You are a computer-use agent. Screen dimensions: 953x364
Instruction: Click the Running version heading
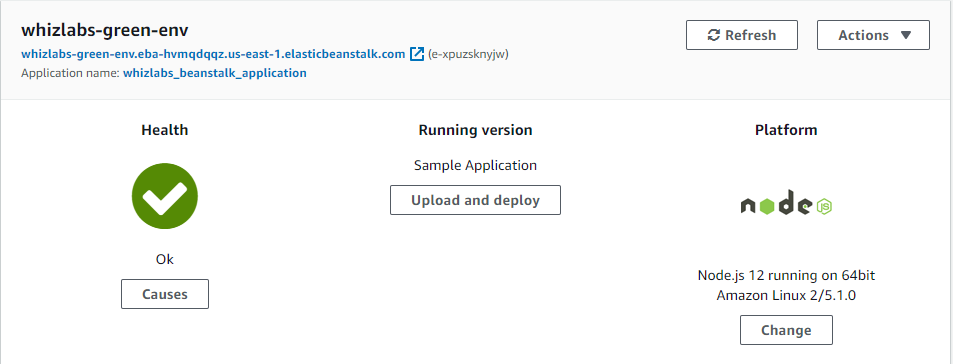click(x=475, y=130)
